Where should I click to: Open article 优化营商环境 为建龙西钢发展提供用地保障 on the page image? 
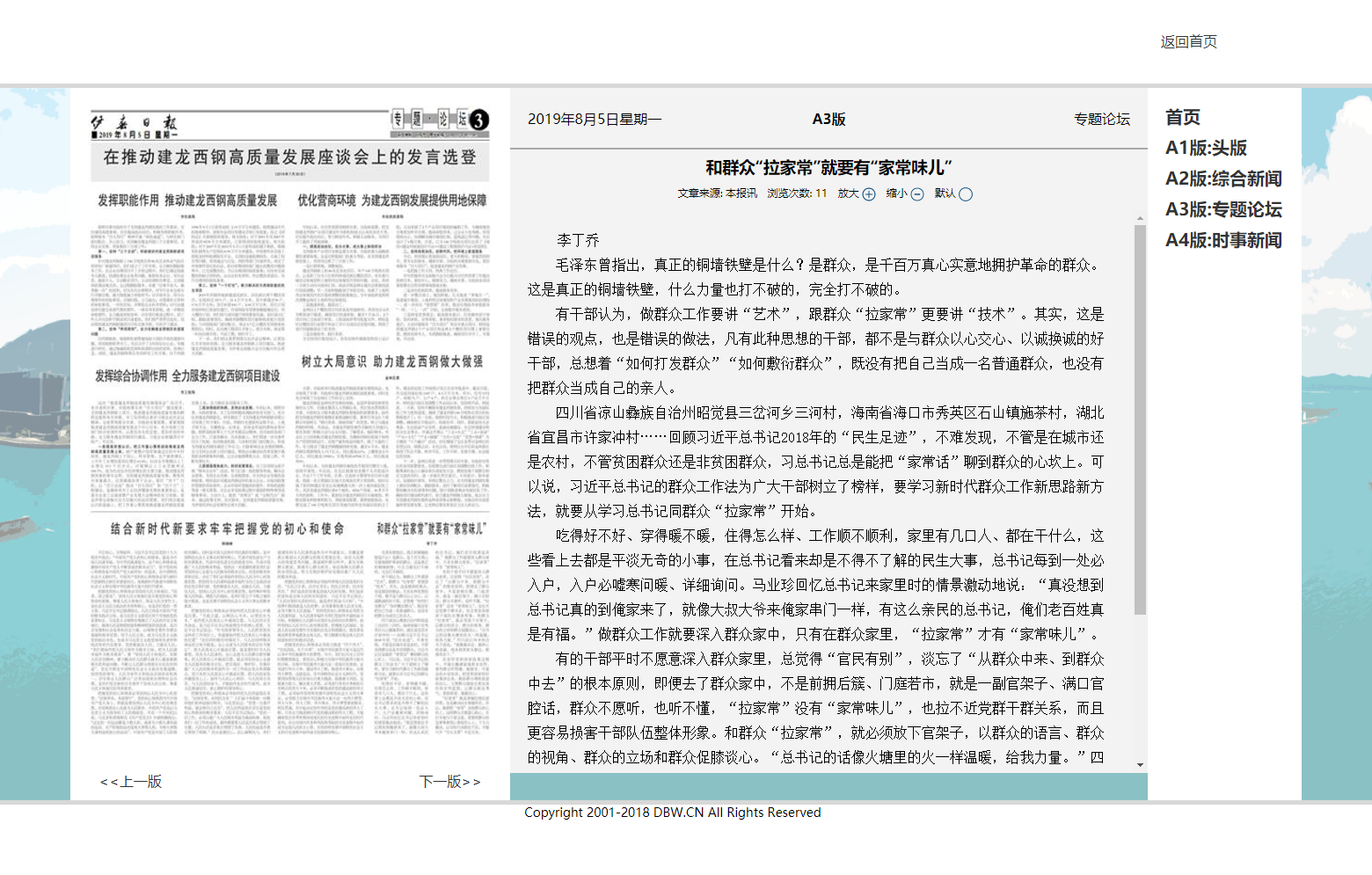click(392, 201)
